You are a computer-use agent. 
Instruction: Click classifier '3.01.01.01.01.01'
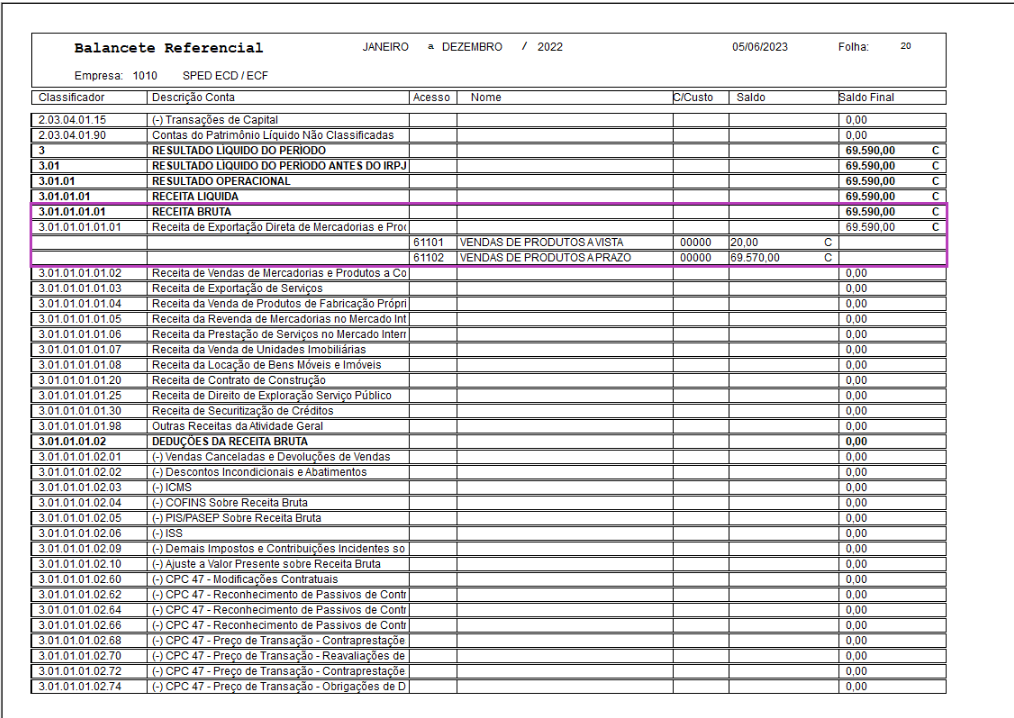[x=80, y=227]
